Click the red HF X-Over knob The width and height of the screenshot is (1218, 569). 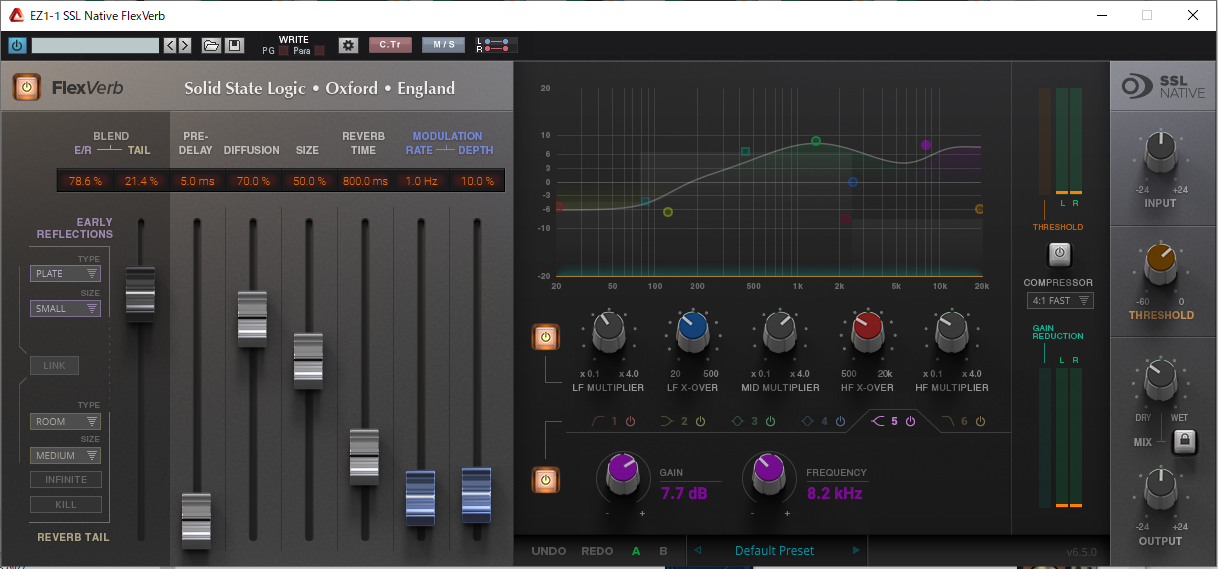click(867, 333)
